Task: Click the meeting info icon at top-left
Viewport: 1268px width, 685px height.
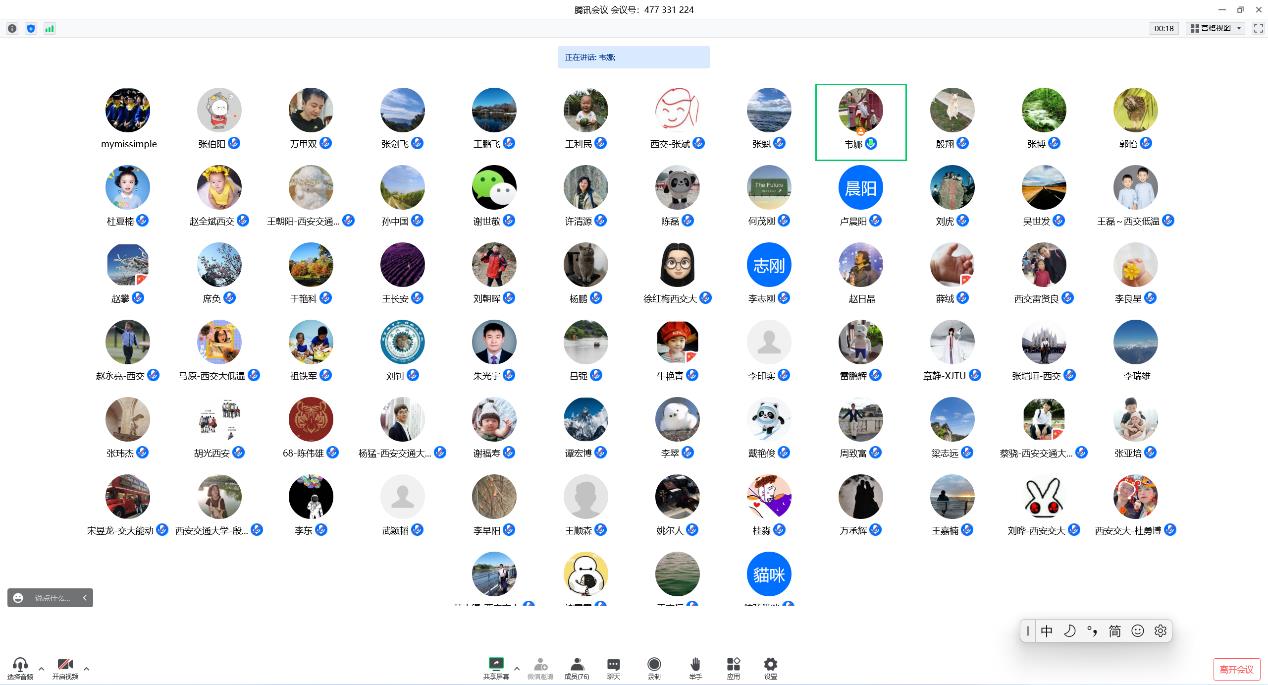Action: [12, 29]
